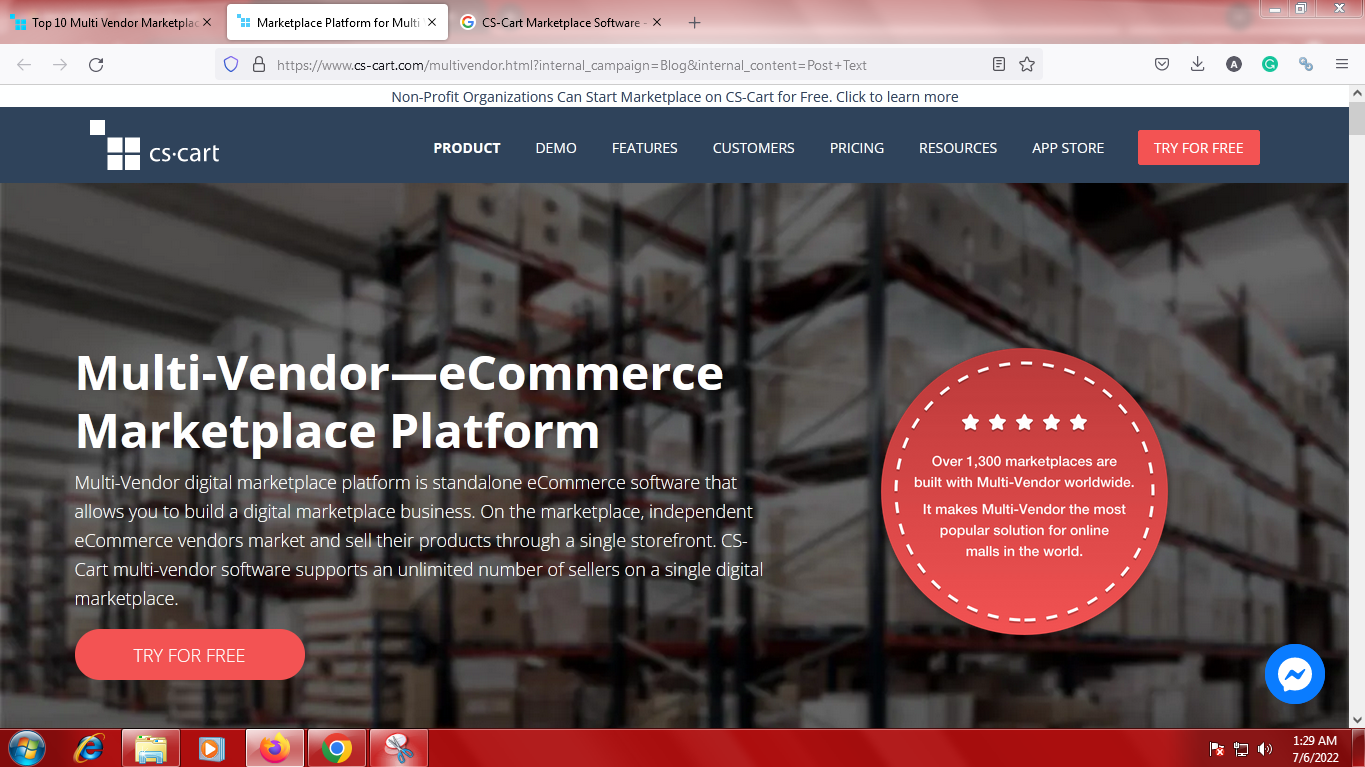Open CUSTOMERS navigation item

(x=754, y=148)
